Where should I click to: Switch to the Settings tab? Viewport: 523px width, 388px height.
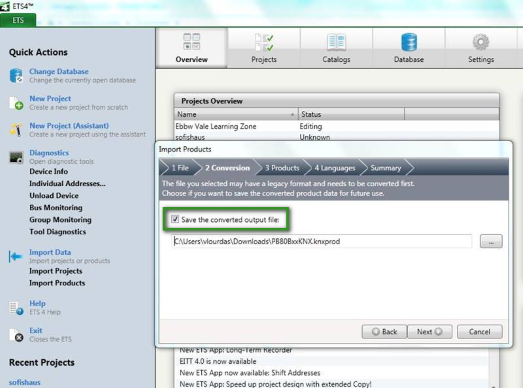[x=481, y=48]
